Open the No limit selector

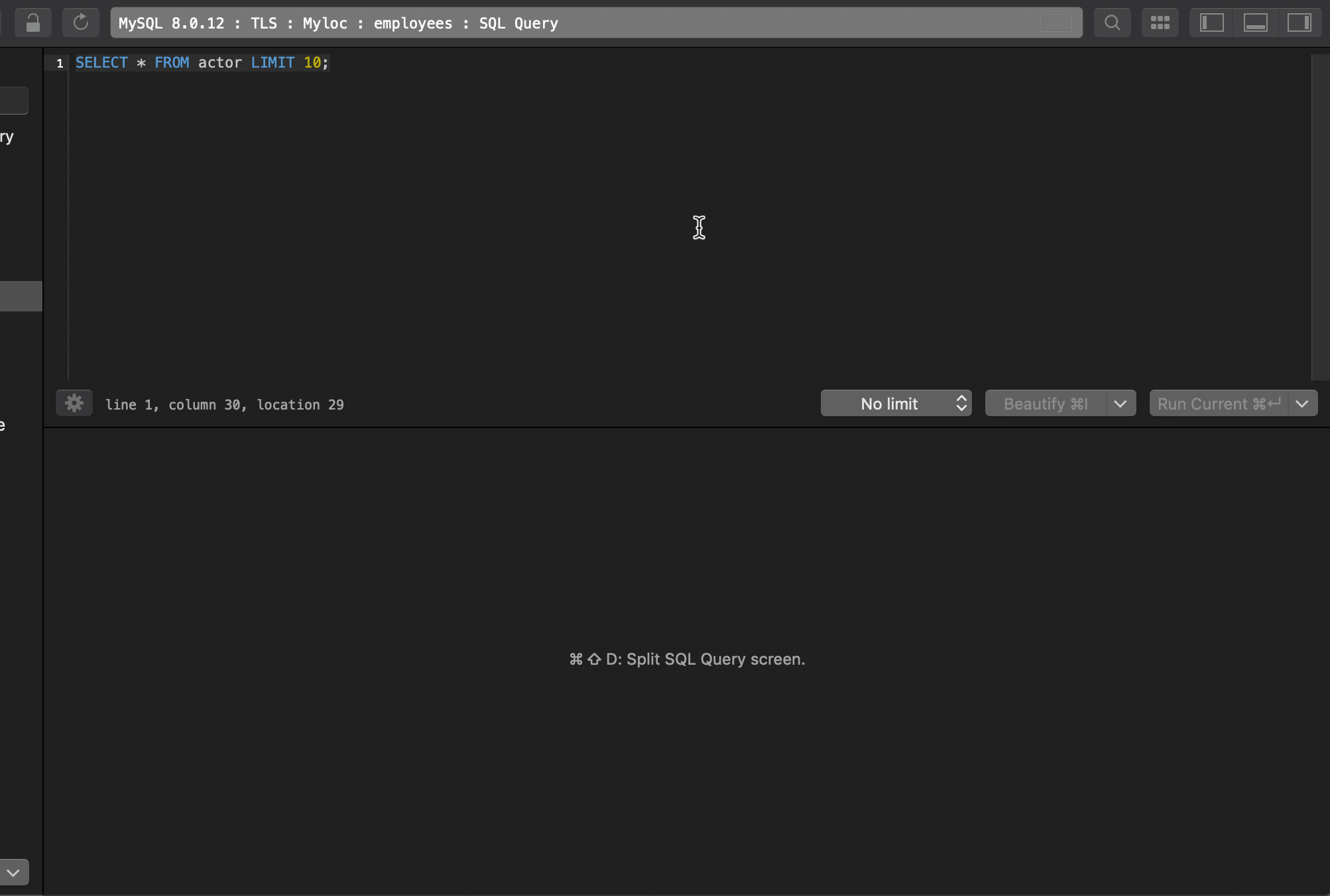click(888, 403)
